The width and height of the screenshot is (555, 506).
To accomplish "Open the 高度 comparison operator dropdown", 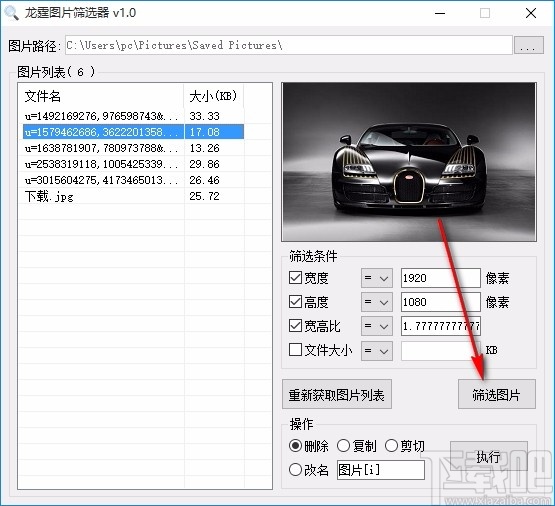I will [377, 302].
